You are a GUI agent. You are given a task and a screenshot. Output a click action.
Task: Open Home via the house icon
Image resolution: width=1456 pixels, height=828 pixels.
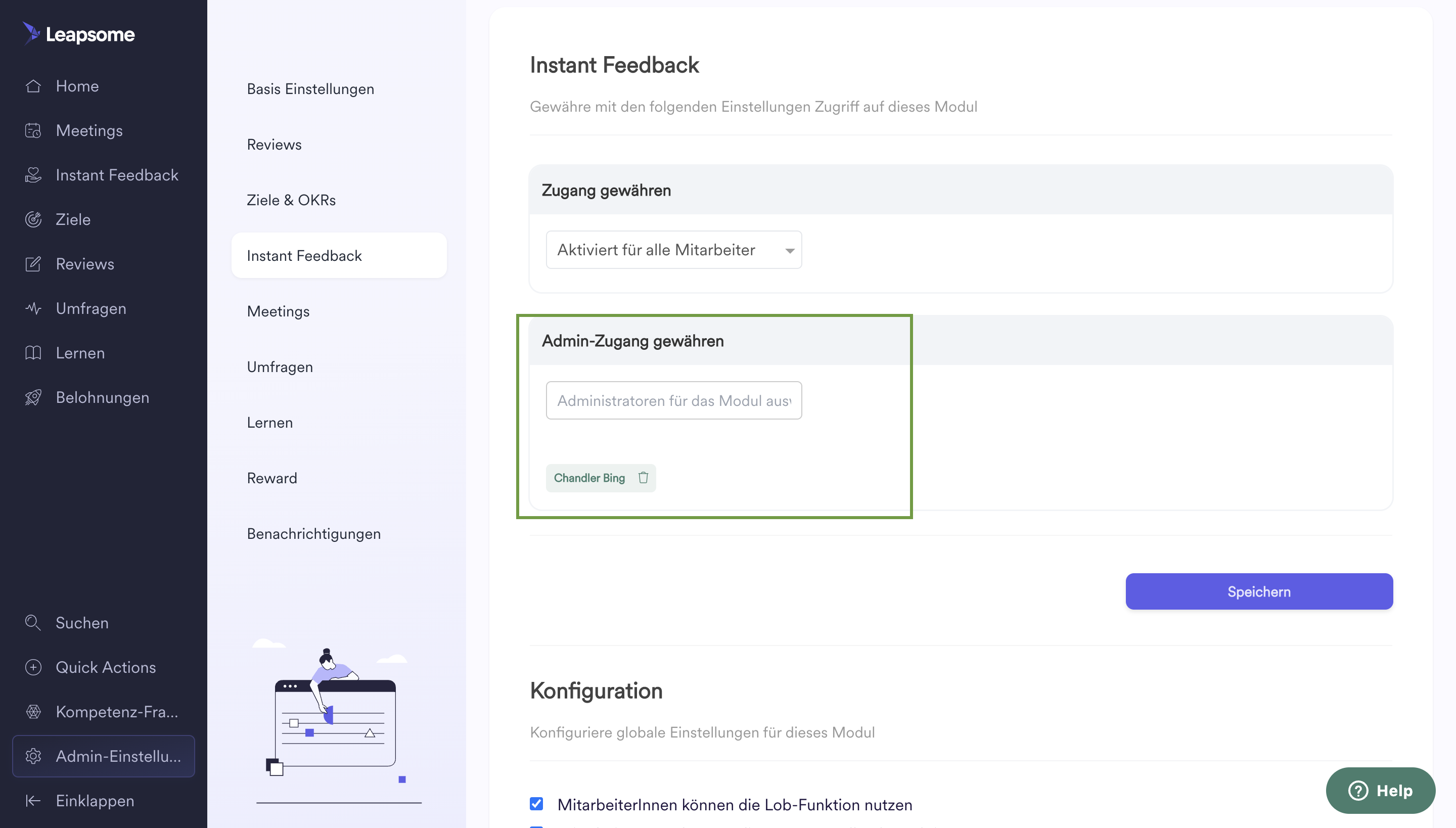pyautogui.click(x=33, y=86)
